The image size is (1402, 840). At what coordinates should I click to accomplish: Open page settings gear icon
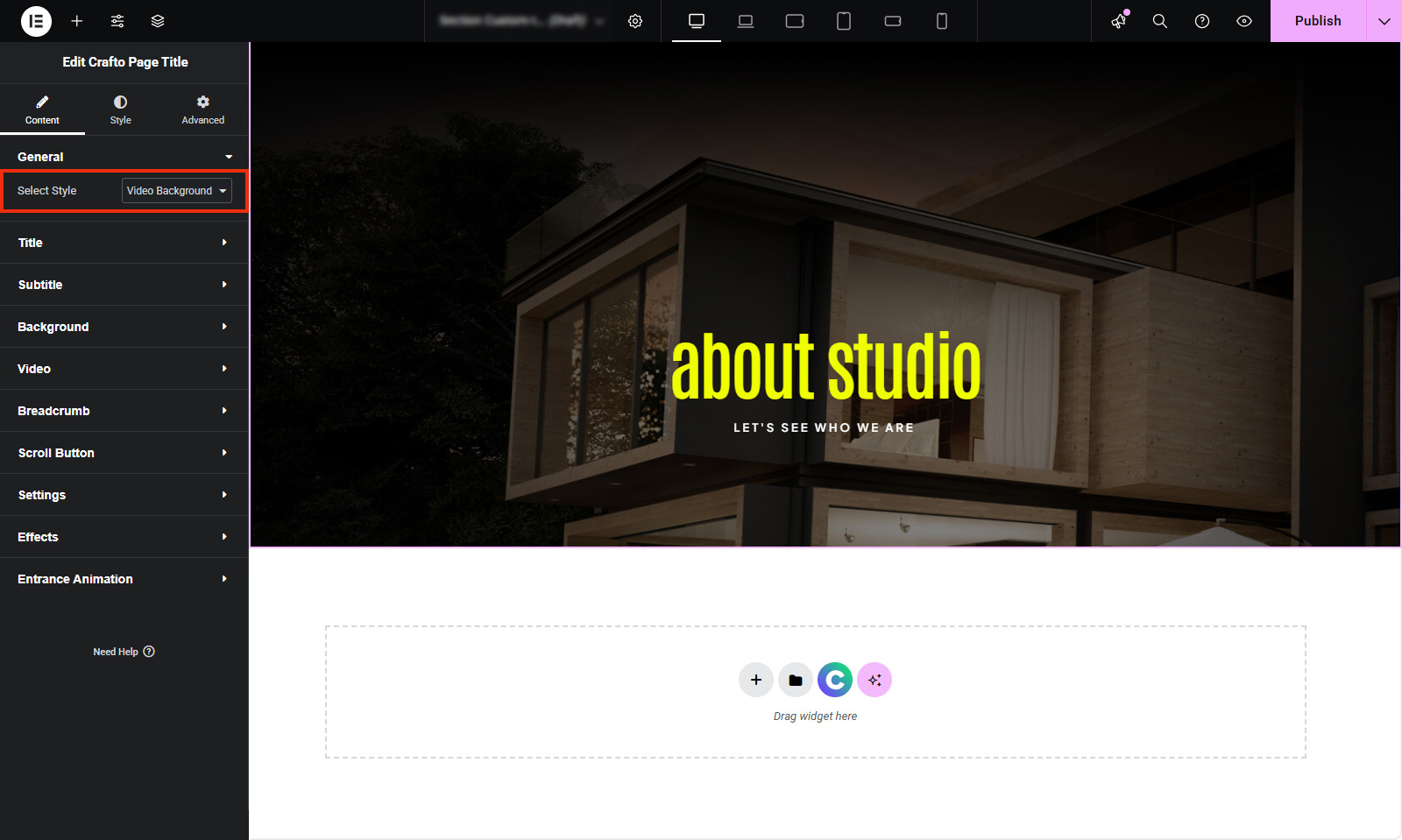coord(635,21)
